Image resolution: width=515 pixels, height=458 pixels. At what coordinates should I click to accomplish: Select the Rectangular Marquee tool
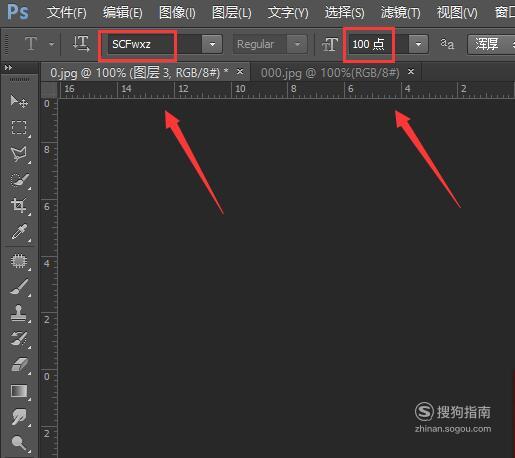19,127
